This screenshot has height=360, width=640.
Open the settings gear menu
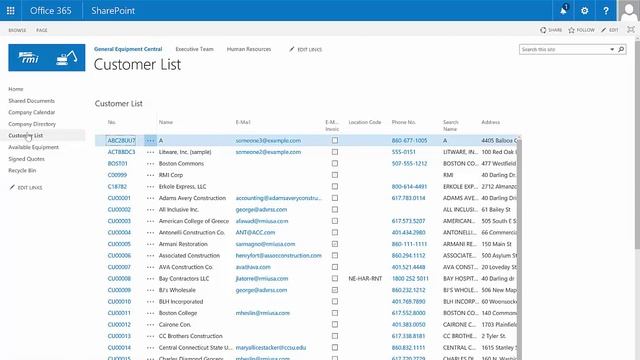point(584,11)
